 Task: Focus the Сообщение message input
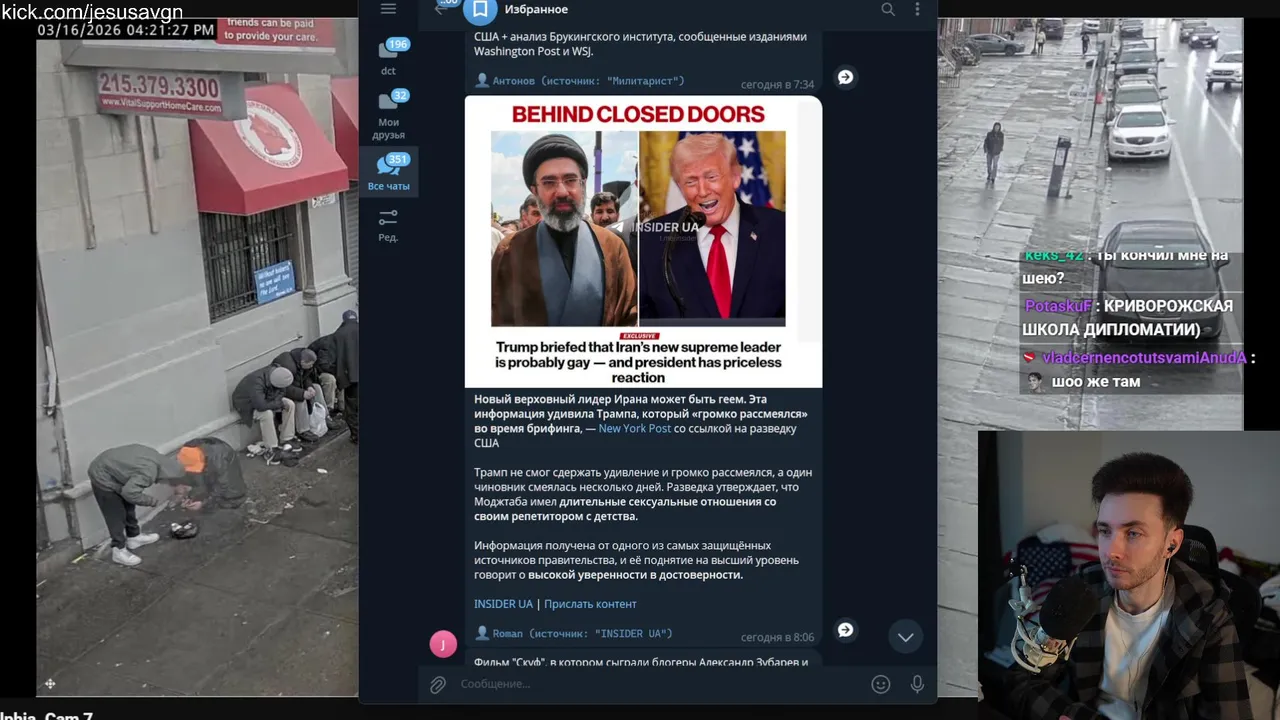(x=658, y=684)
